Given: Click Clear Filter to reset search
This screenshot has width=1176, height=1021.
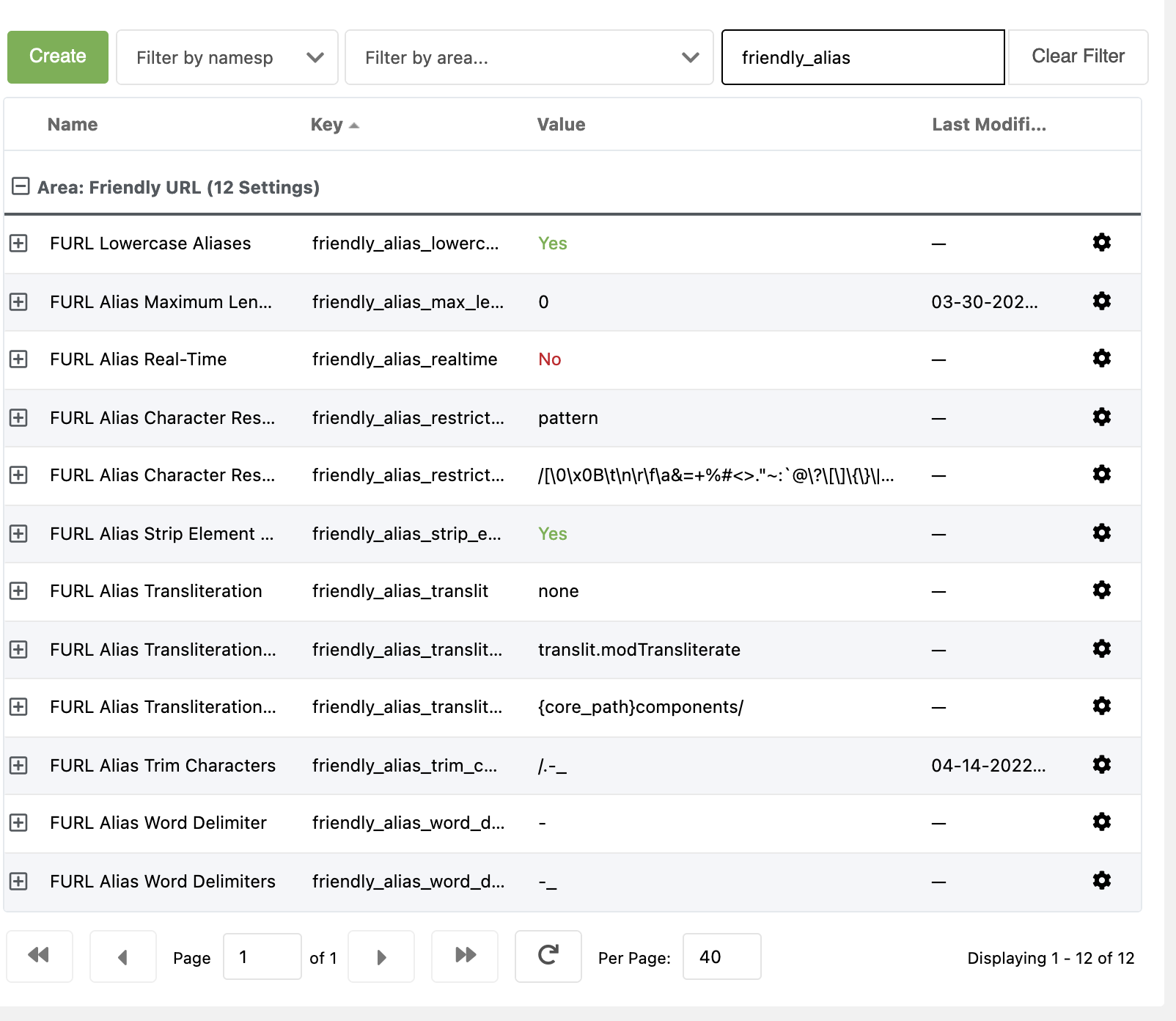Looking at the screenshot, I should pyautogui.click(x=1077, y=56).
